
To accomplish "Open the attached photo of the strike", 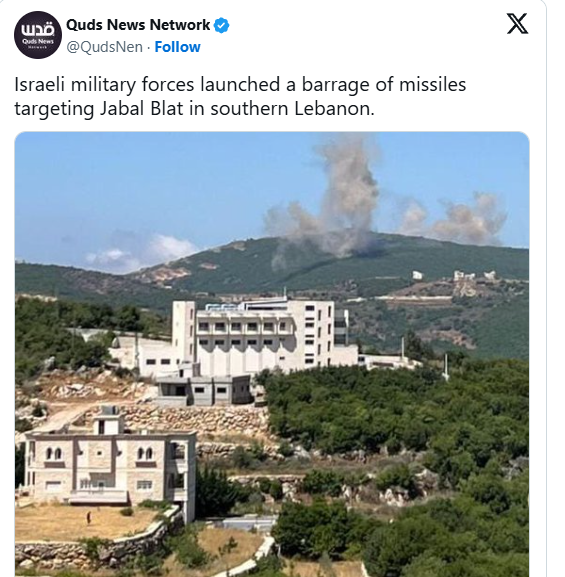I will (x=272, y=354).
